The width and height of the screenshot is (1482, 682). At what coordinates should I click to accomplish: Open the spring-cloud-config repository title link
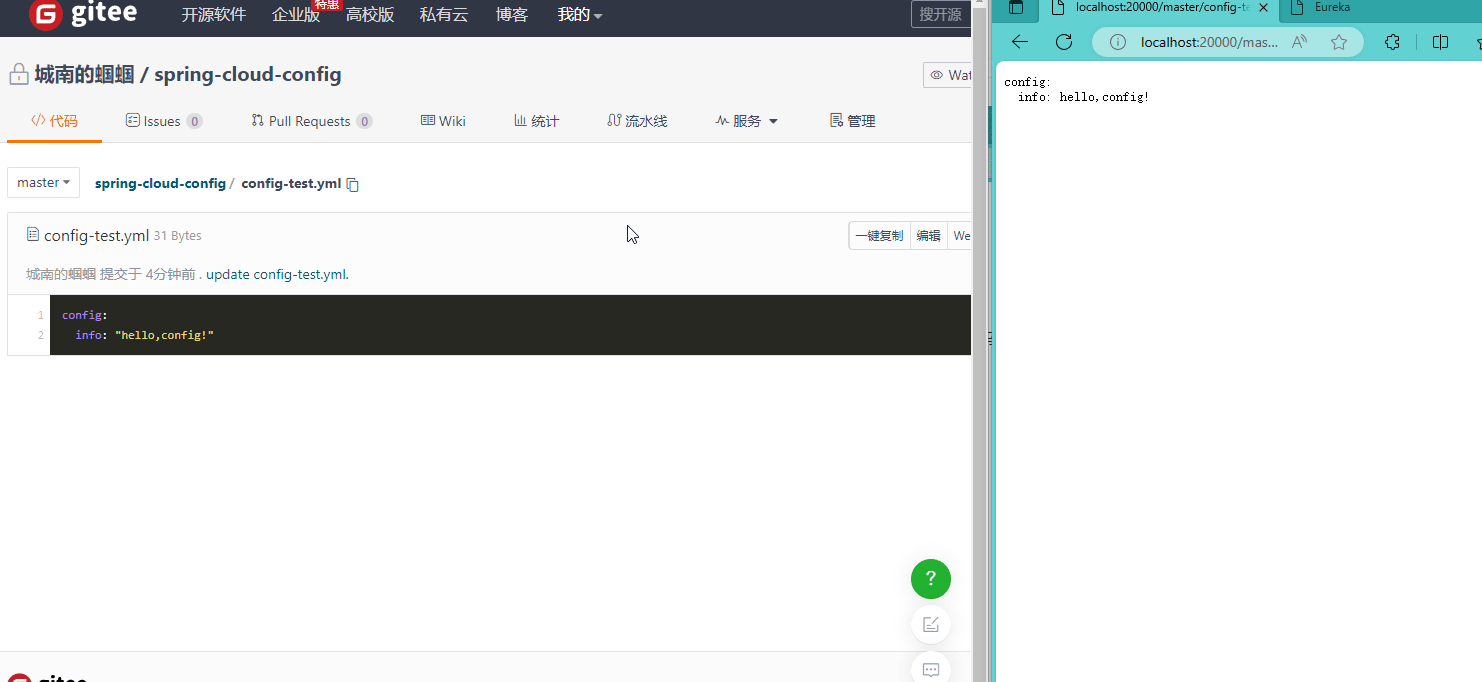[x=248, y=74]
